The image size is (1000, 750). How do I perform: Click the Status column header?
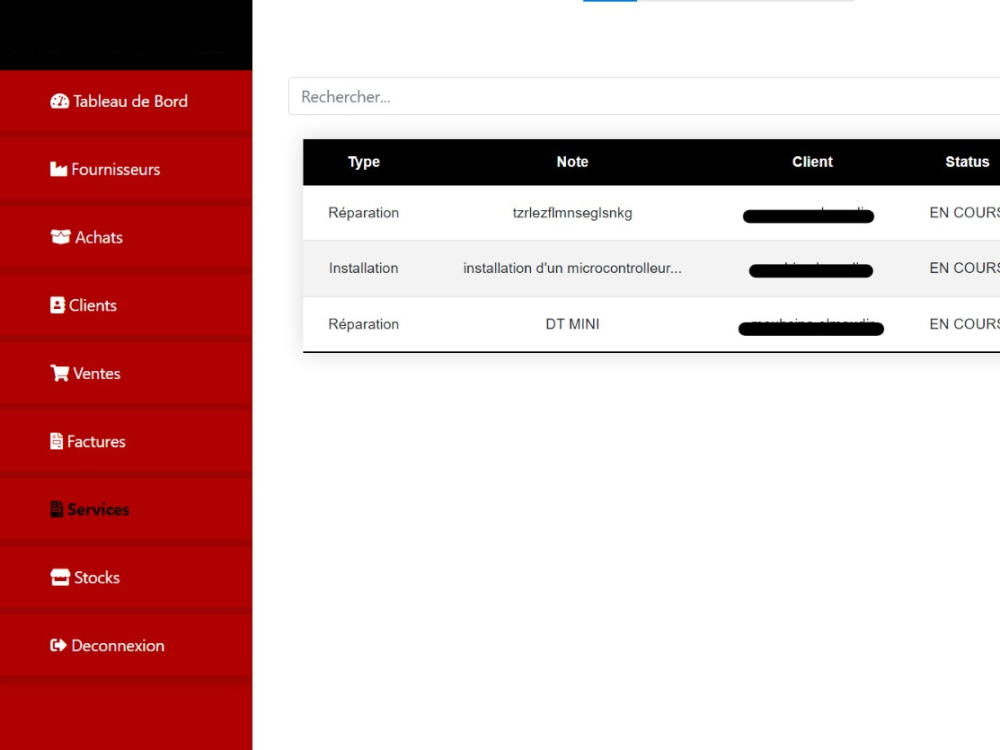tap(967, 162)
